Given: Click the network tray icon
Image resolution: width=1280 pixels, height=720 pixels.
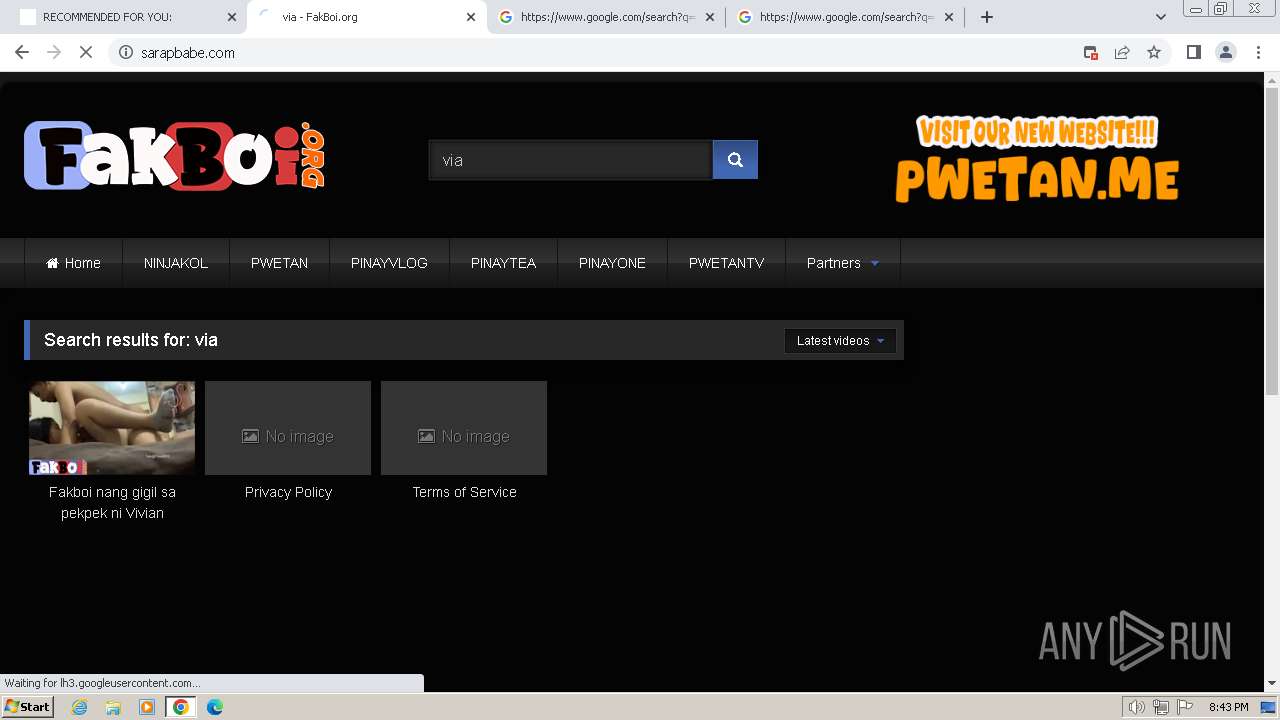Looking at the screenshot, I should [x=1161, y=707].
